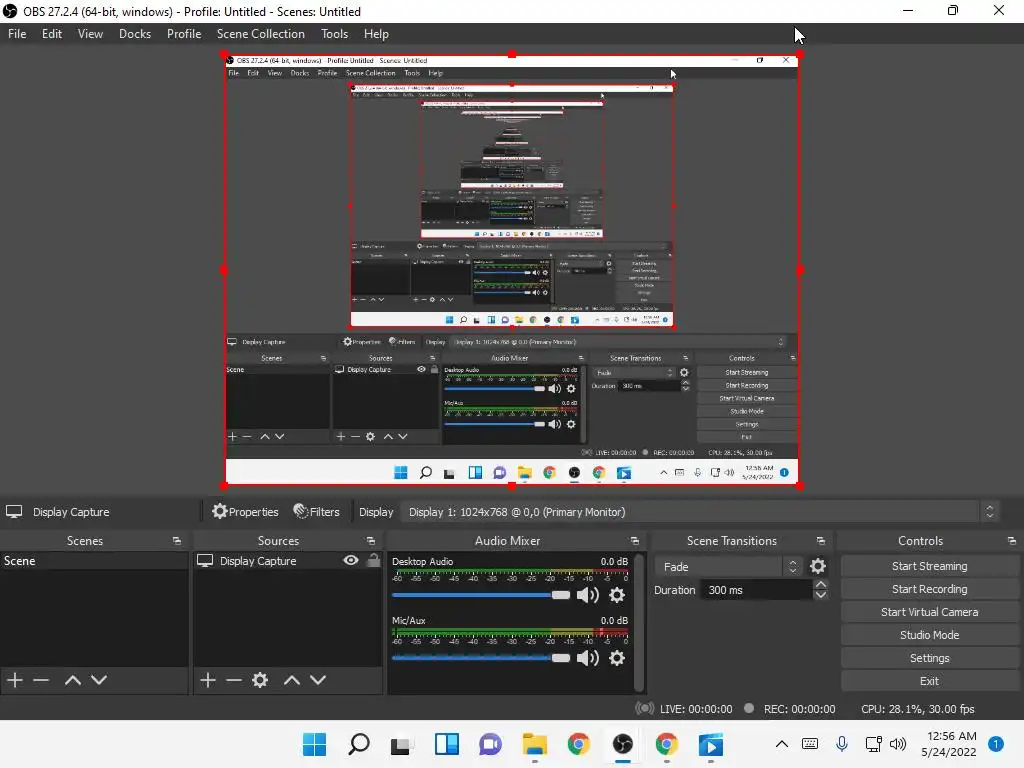Open Tools menu

[334, 34]
